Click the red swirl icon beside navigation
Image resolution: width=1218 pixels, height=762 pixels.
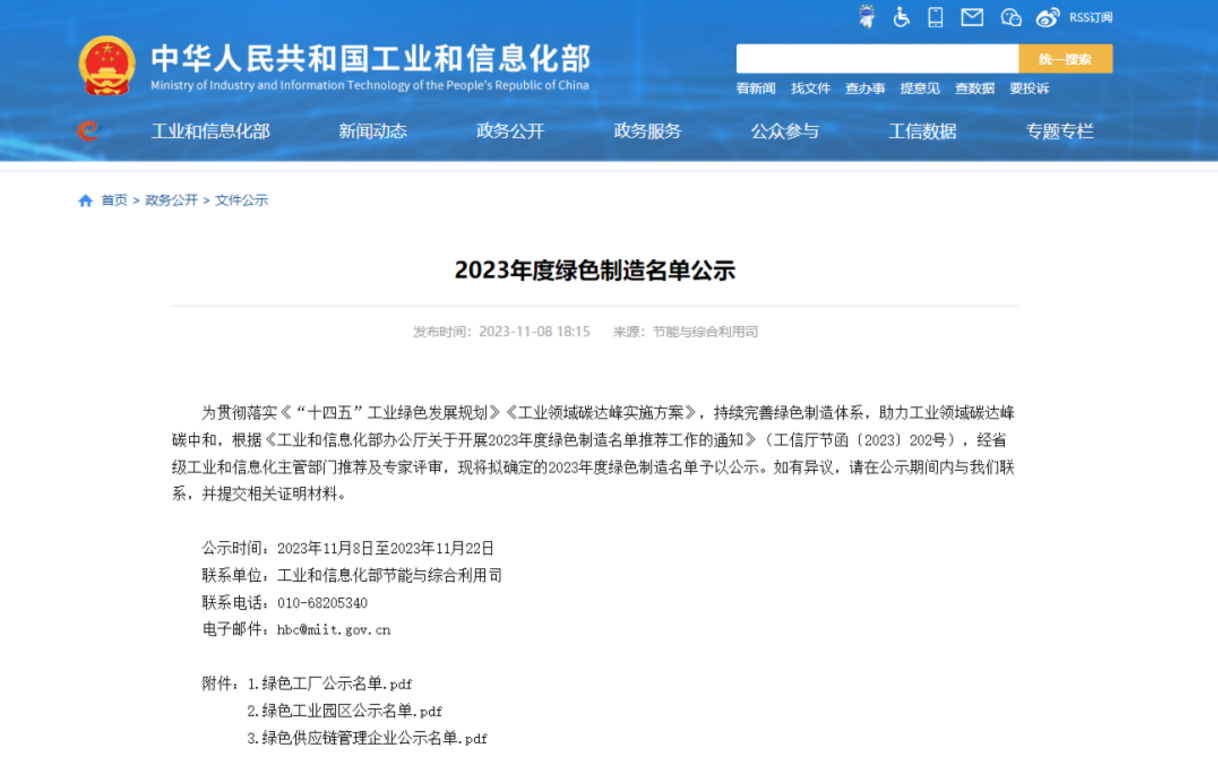point(89,130)
